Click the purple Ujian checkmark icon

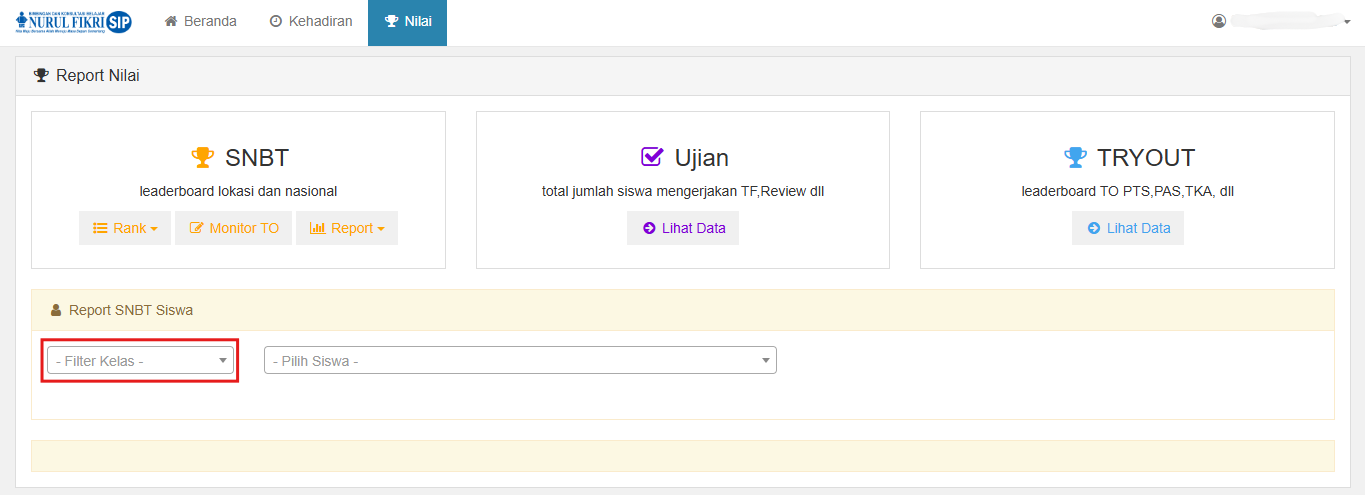[x=652, y=157]
